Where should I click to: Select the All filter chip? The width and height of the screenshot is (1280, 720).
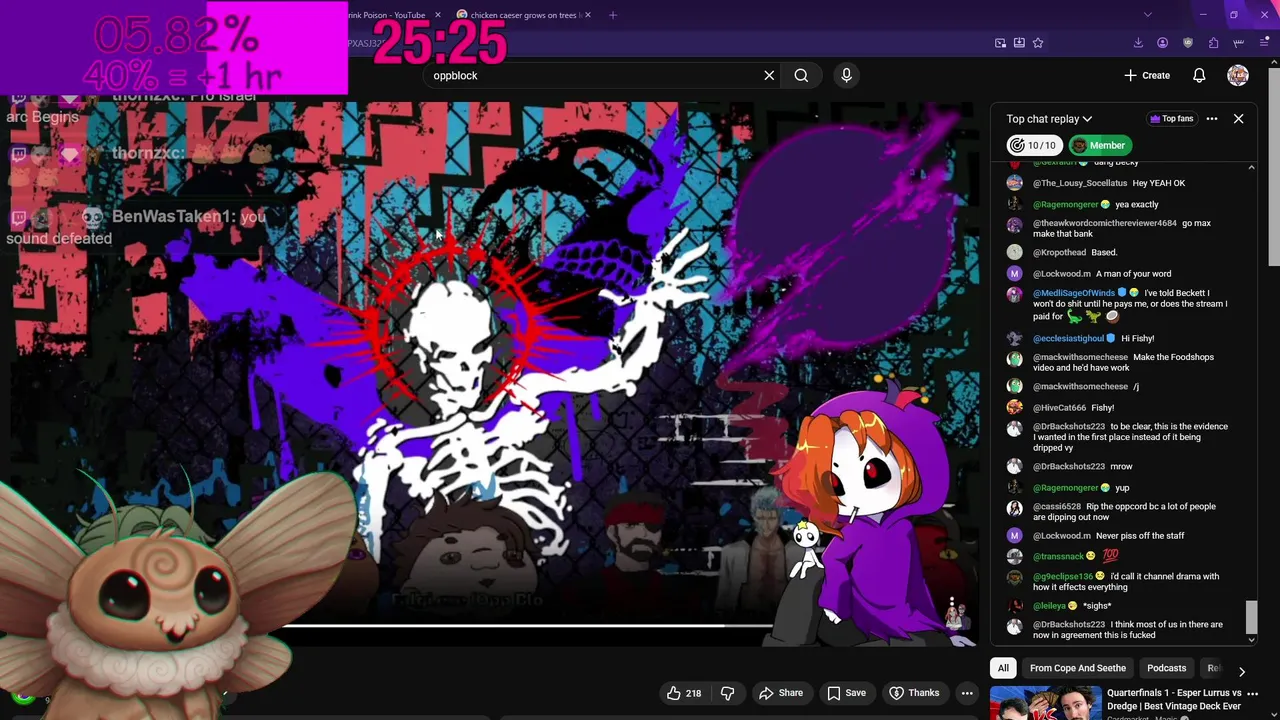[1003, 668]
